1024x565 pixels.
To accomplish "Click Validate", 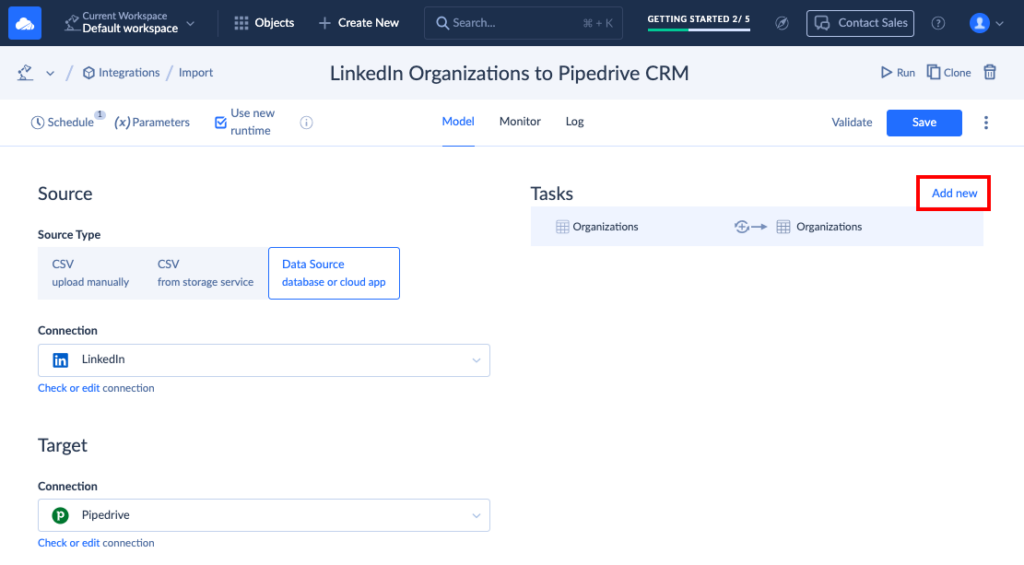I will [x=852, y=122].
